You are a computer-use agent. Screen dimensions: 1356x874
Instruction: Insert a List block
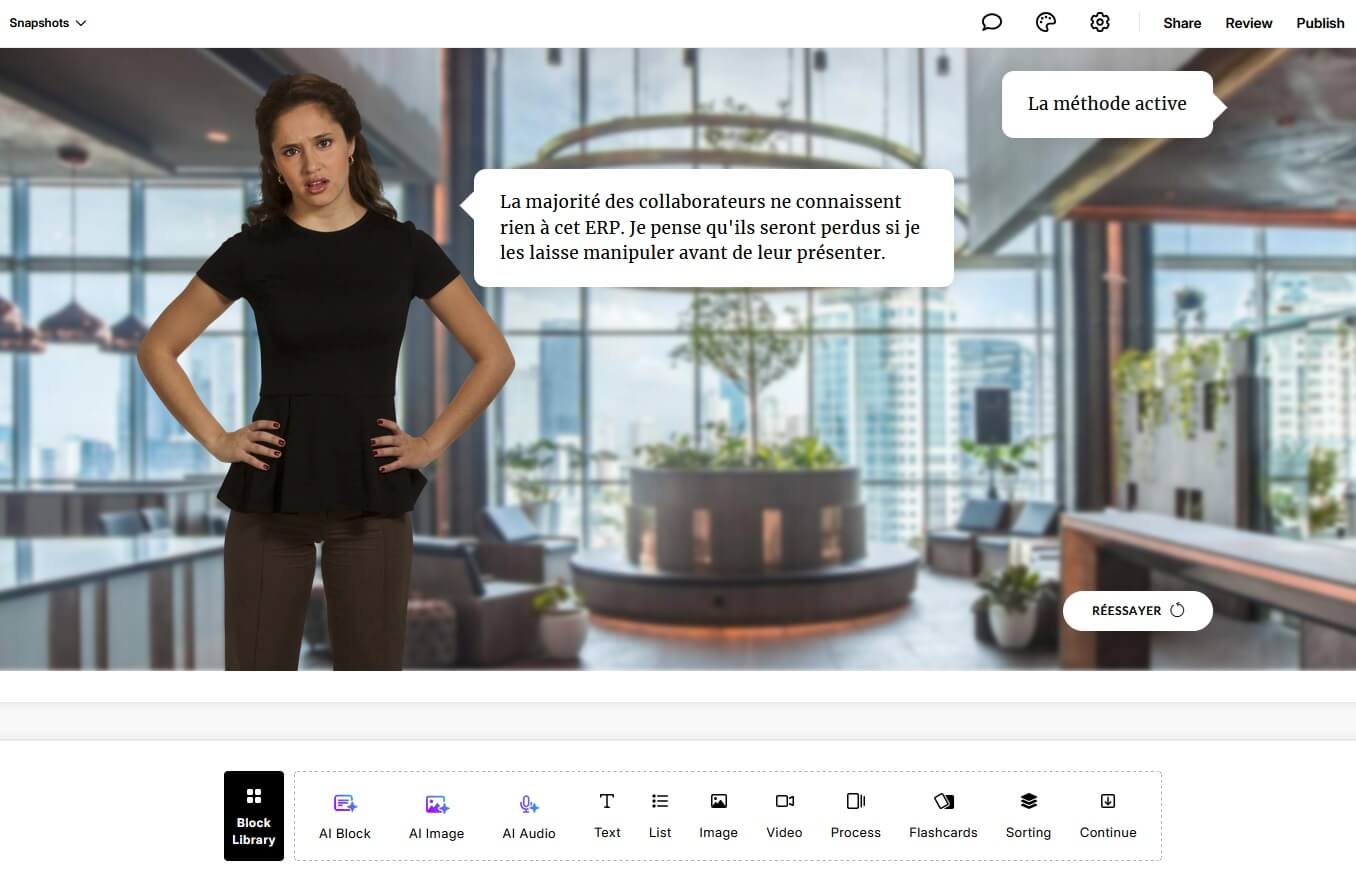pos(660,816)
